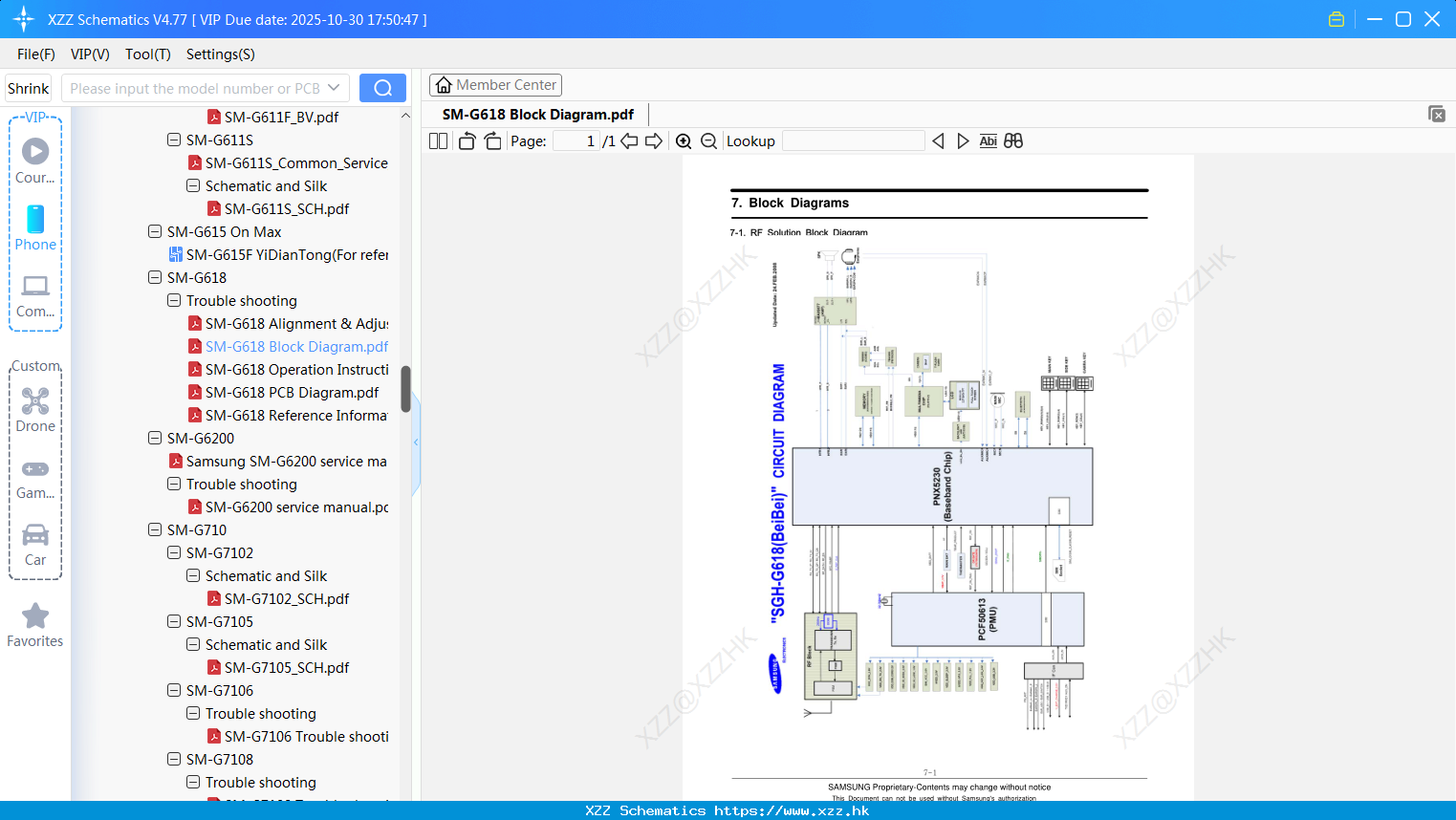Focus the model number search field

195,88
